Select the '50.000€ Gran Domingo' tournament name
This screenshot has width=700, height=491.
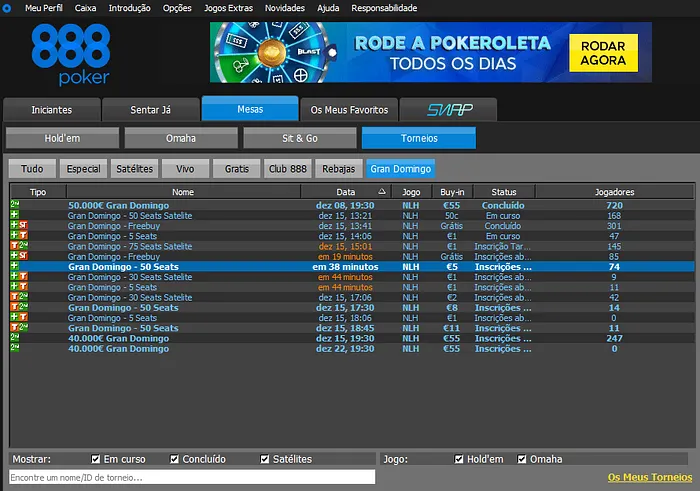(x=118, y=205)
